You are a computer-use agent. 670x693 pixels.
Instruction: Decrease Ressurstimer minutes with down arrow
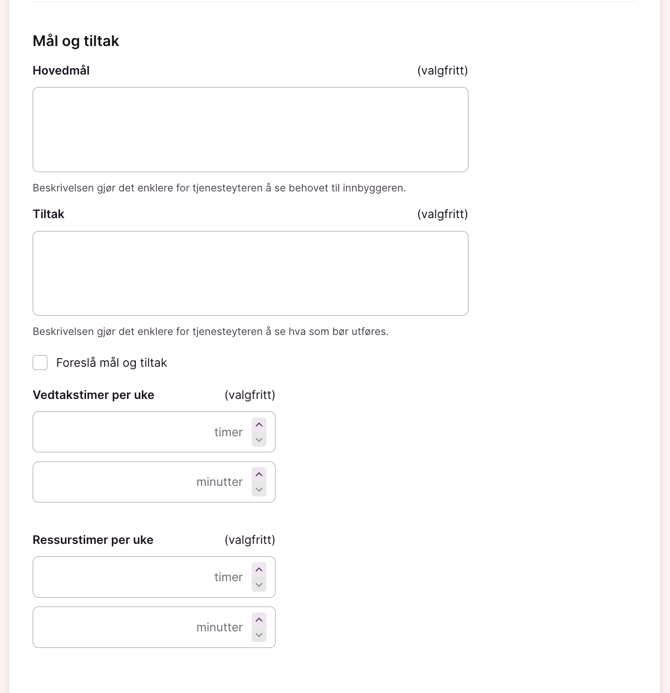[259, 635]
